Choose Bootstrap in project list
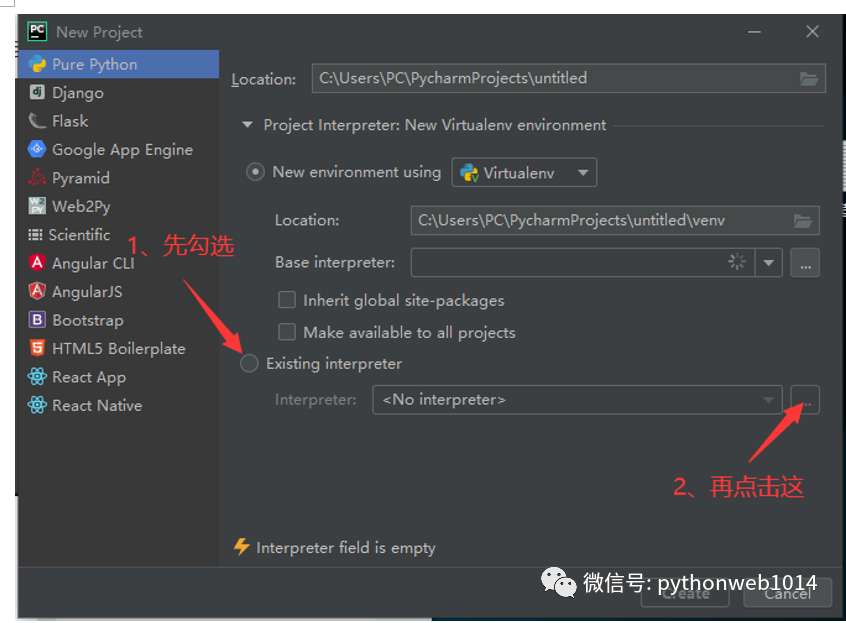This screenshot has height=623, width=846. (x=119, y=320)
